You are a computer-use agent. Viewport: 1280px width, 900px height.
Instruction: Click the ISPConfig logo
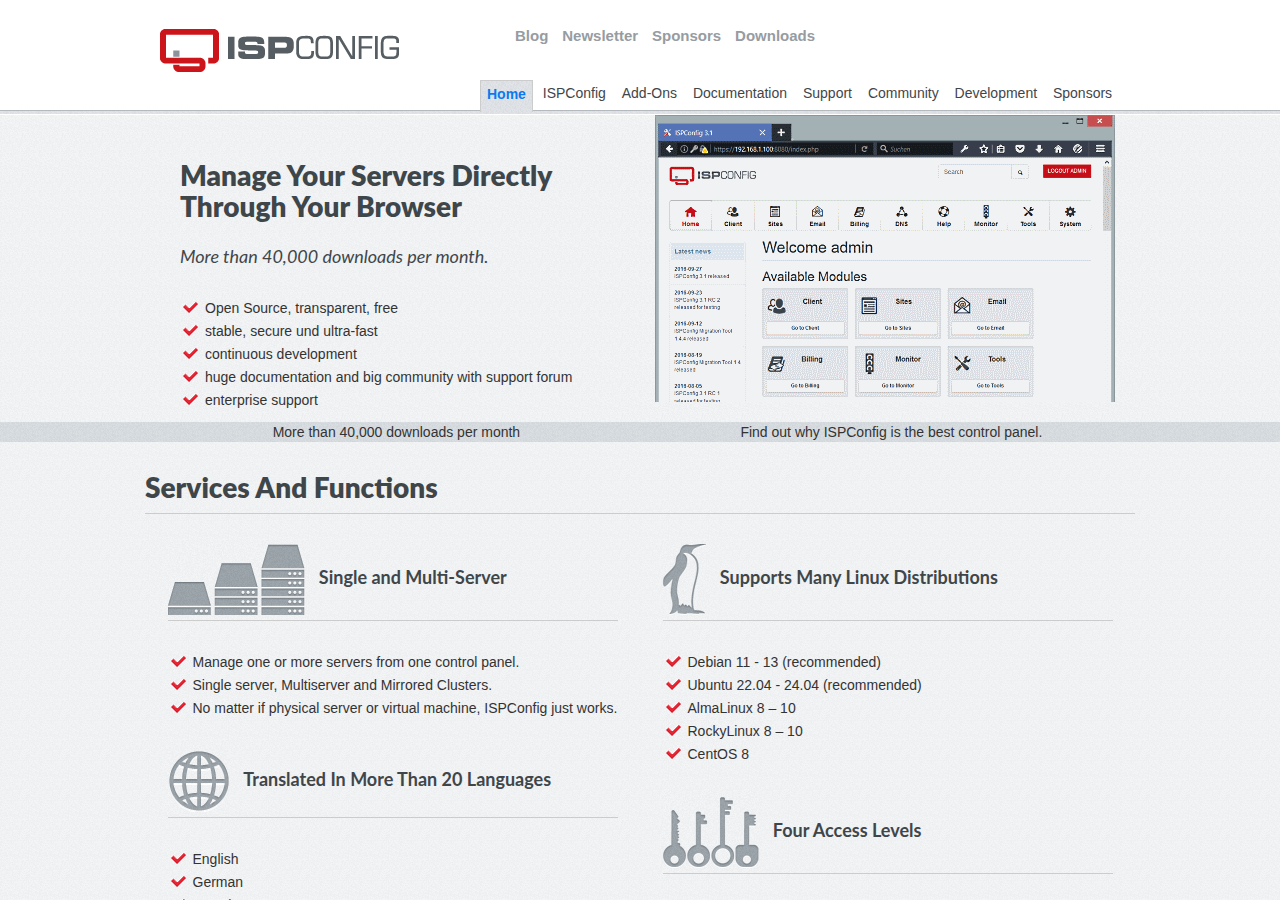click(280, 49)
